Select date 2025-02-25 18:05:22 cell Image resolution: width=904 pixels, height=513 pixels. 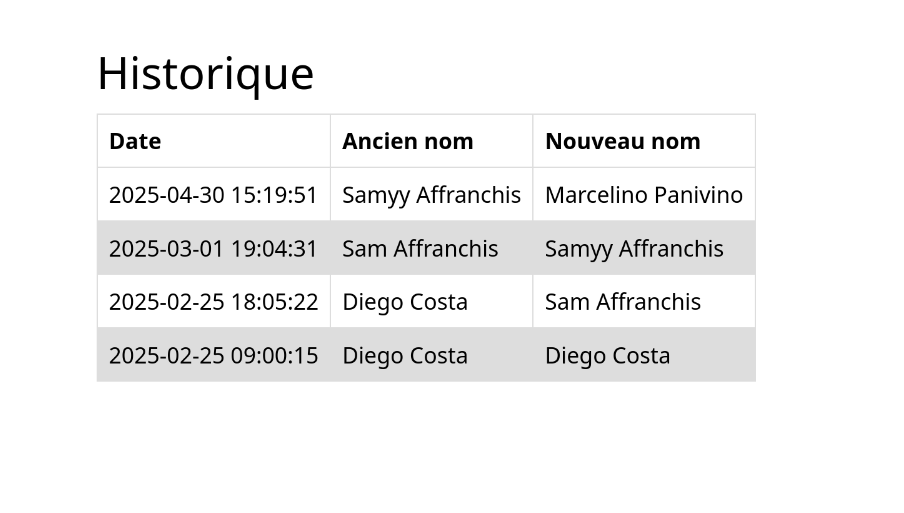(214, 301)
